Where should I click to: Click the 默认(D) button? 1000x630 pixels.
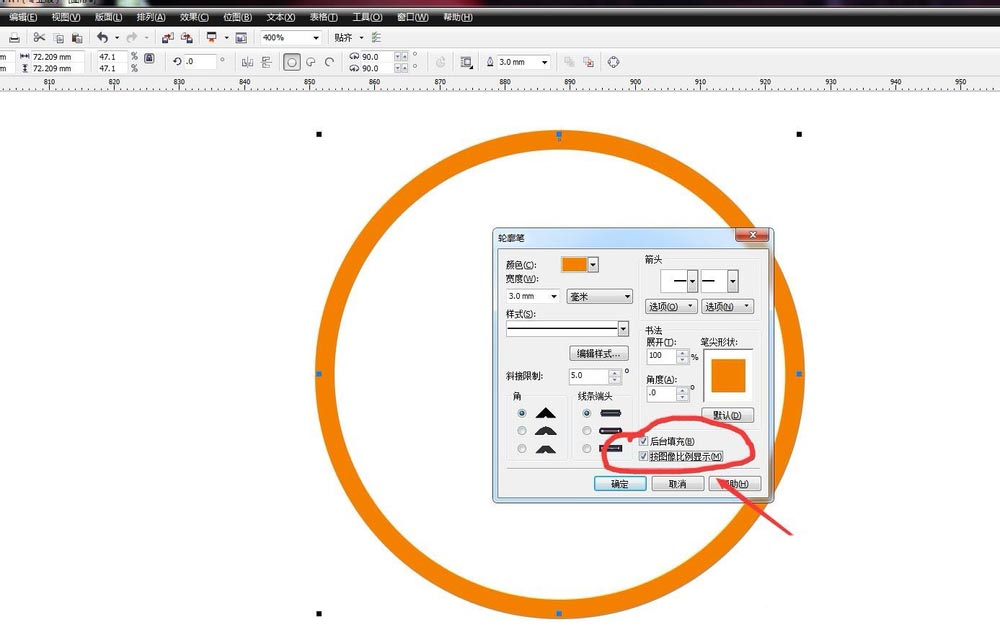pyautogui.click(x=728, y=415)
